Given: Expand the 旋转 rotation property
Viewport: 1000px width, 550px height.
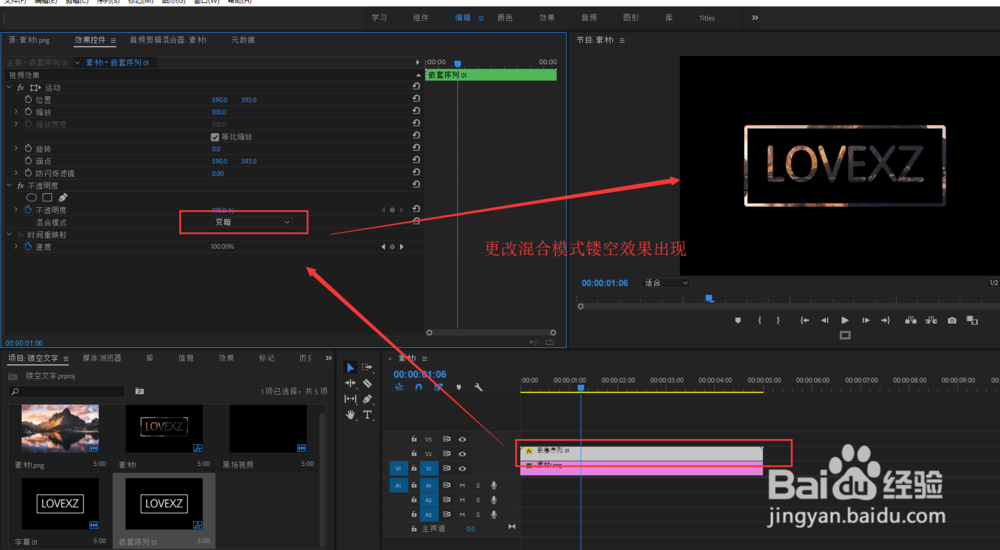Looking at the screenshot, I should coord(16,148).
